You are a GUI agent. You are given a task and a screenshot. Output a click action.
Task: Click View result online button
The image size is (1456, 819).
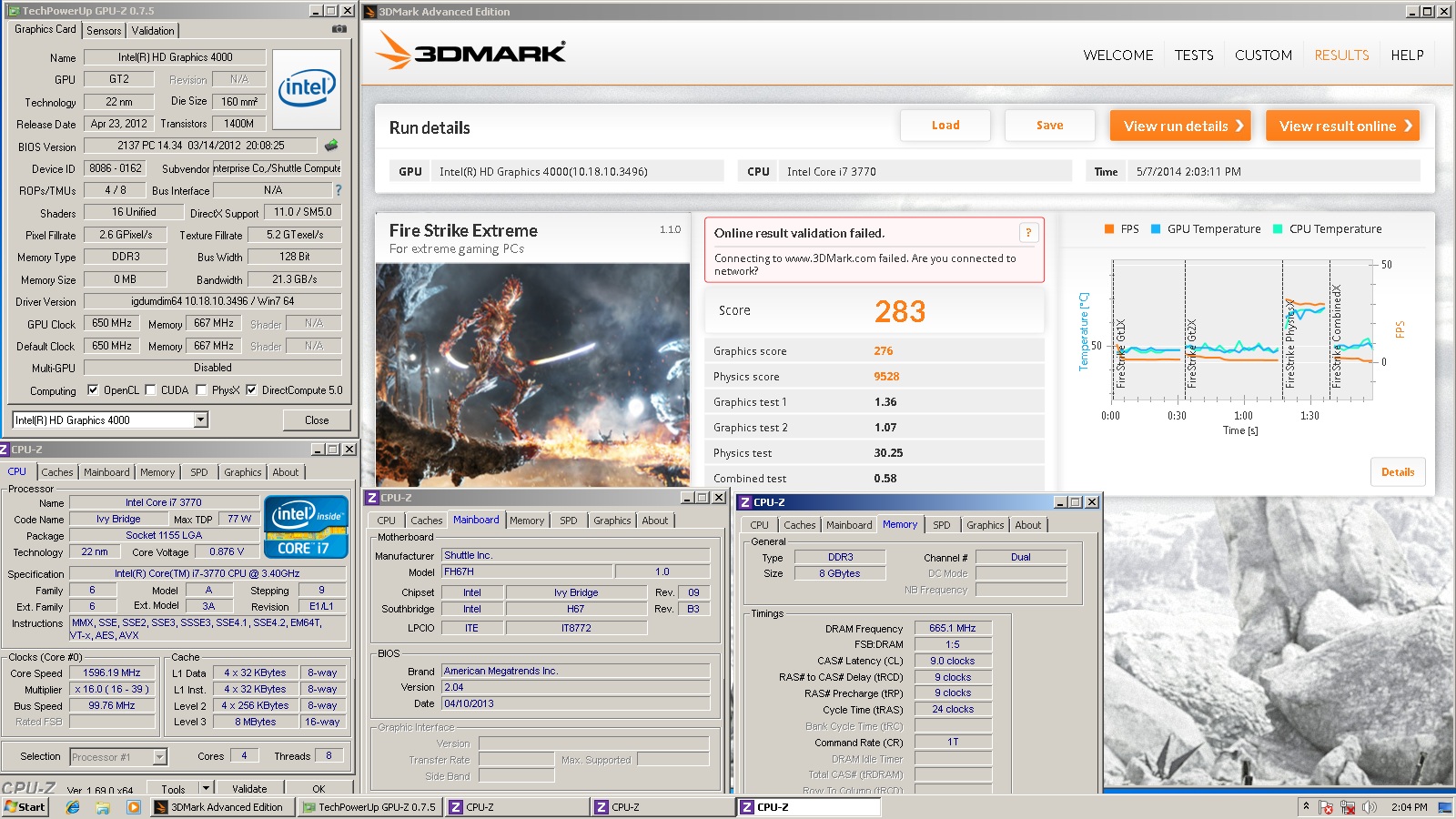click(1342, 126)
